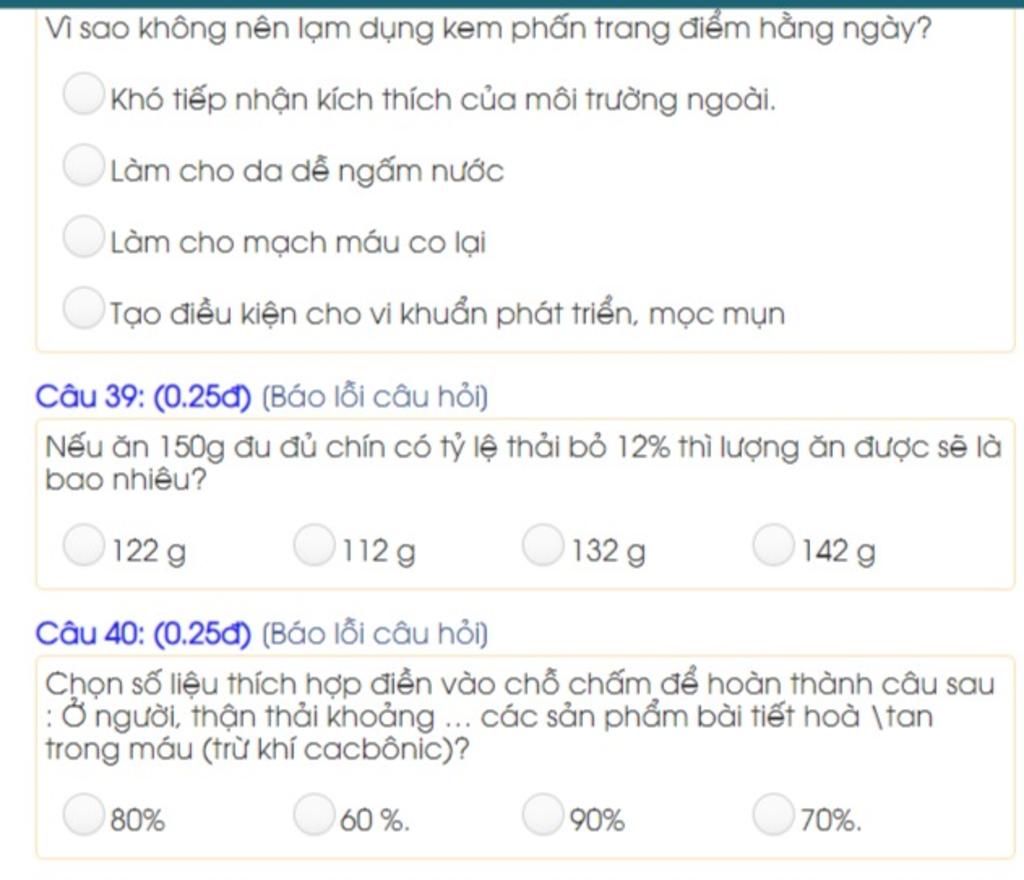Select the 112 g answer
This screenshot has height=880, width=1024.
click(x=314, y=544)
